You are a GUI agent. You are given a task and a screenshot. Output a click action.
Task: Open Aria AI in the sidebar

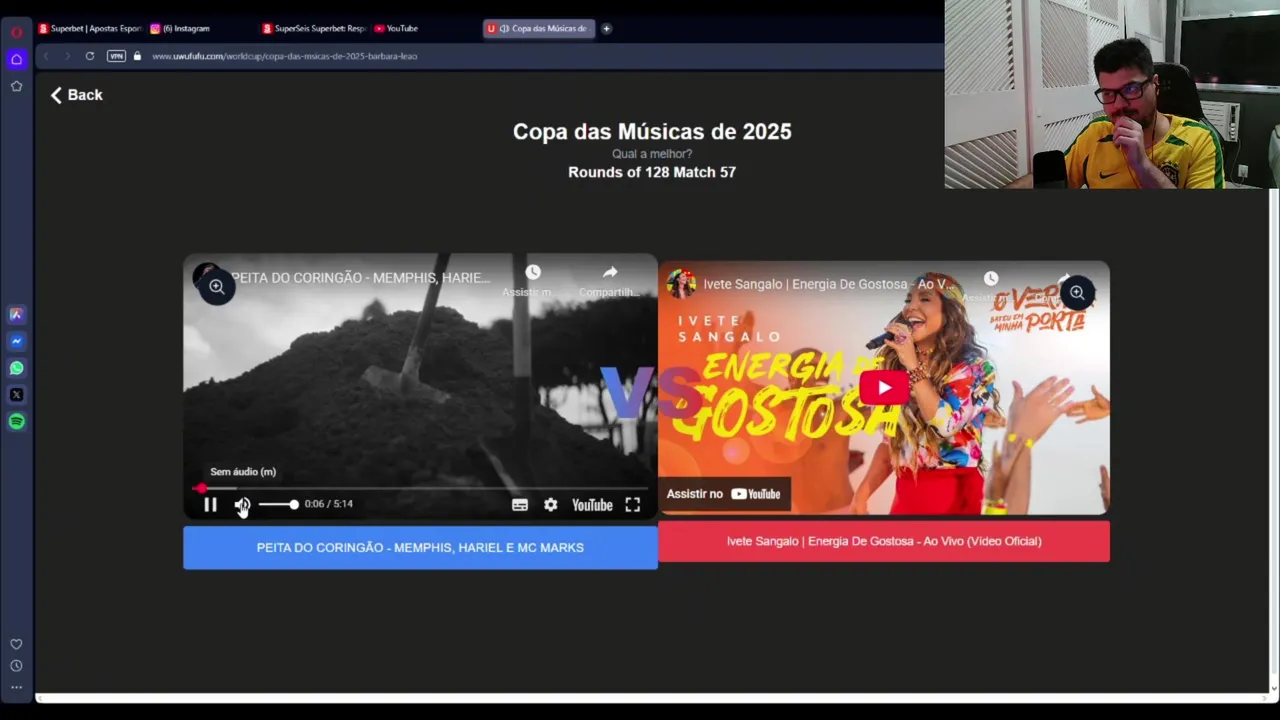(16, 314)
